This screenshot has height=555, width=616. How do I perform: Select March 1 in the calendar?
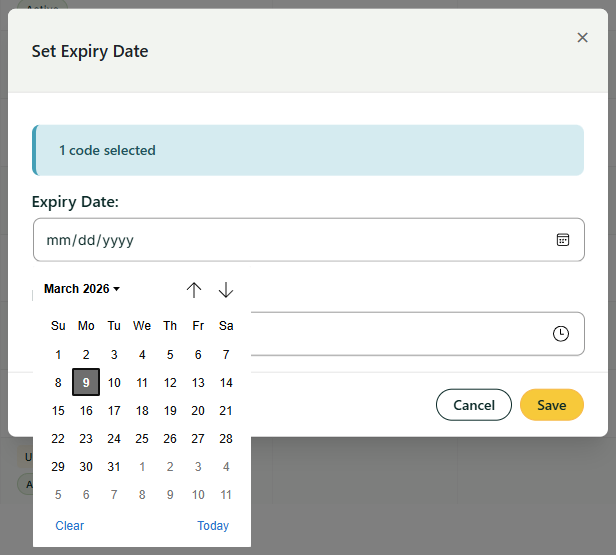pyautogui.click(x=58, y=355)
